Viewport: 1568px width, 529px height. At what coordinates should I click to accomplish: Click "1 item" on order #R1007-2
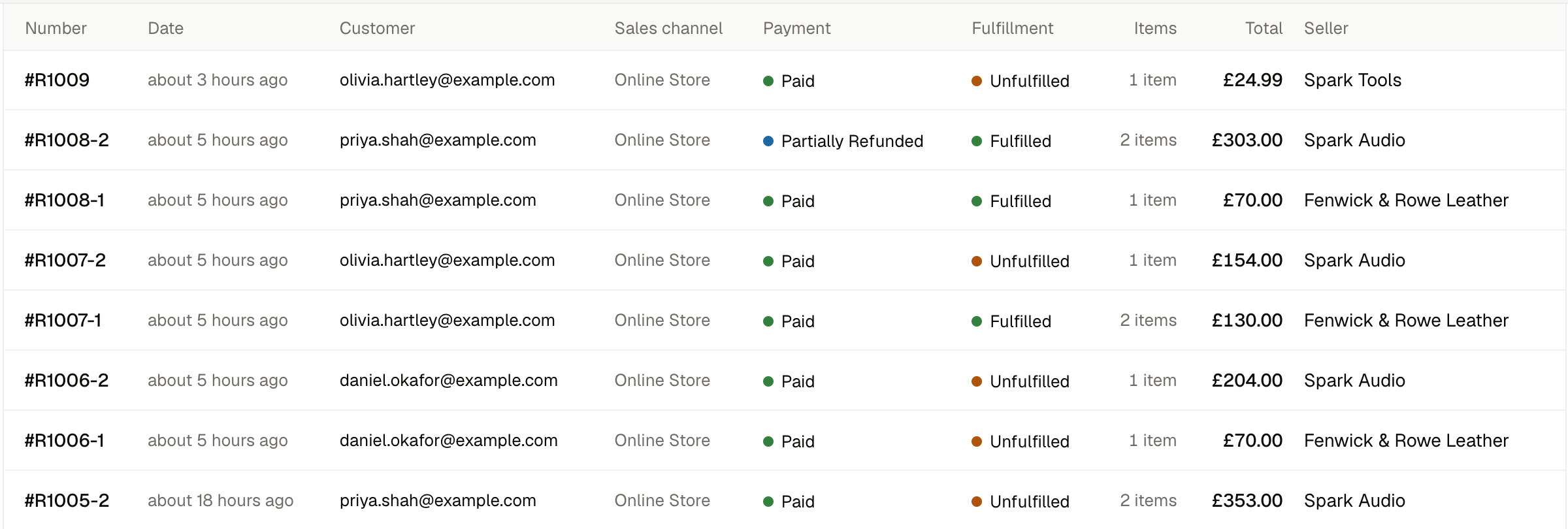(1153, 261)
